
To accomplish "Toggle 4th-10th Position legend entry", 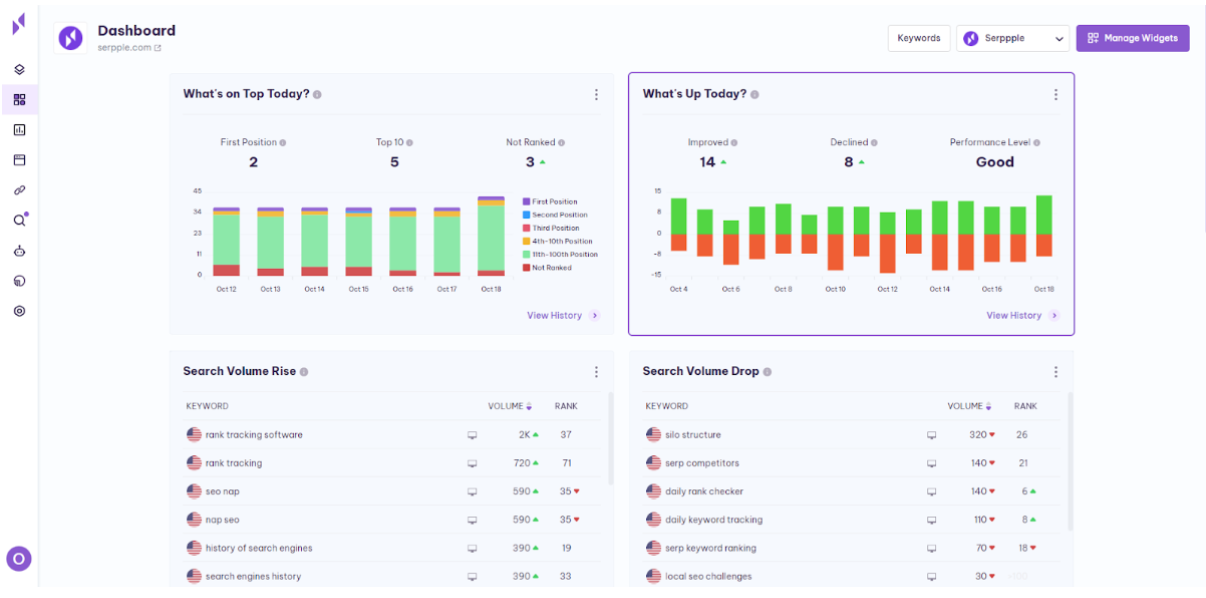I will click(x=557, y=241).
